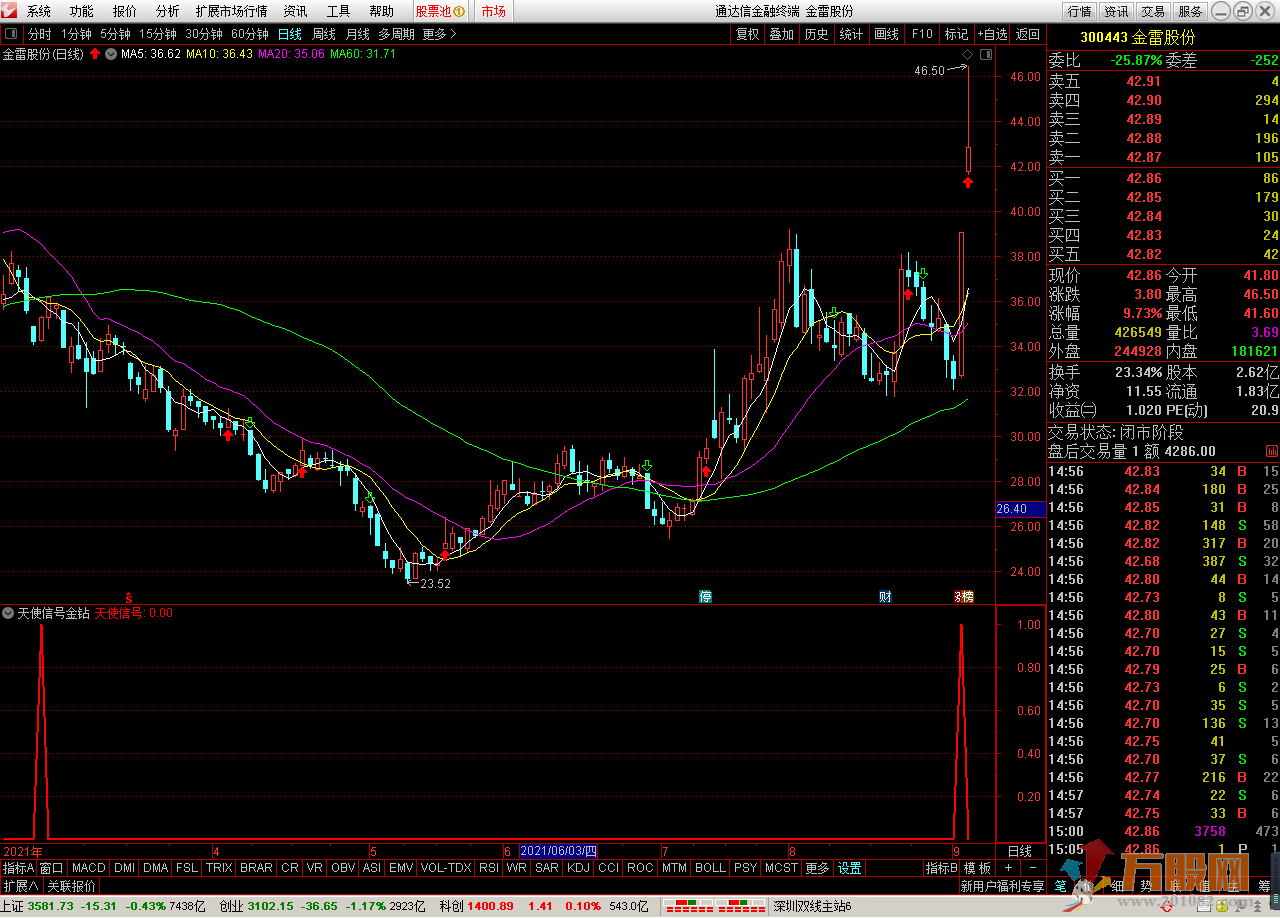Select the RSI indicator tab
This screenshot has width=1280, height=918.
(489, 868)
